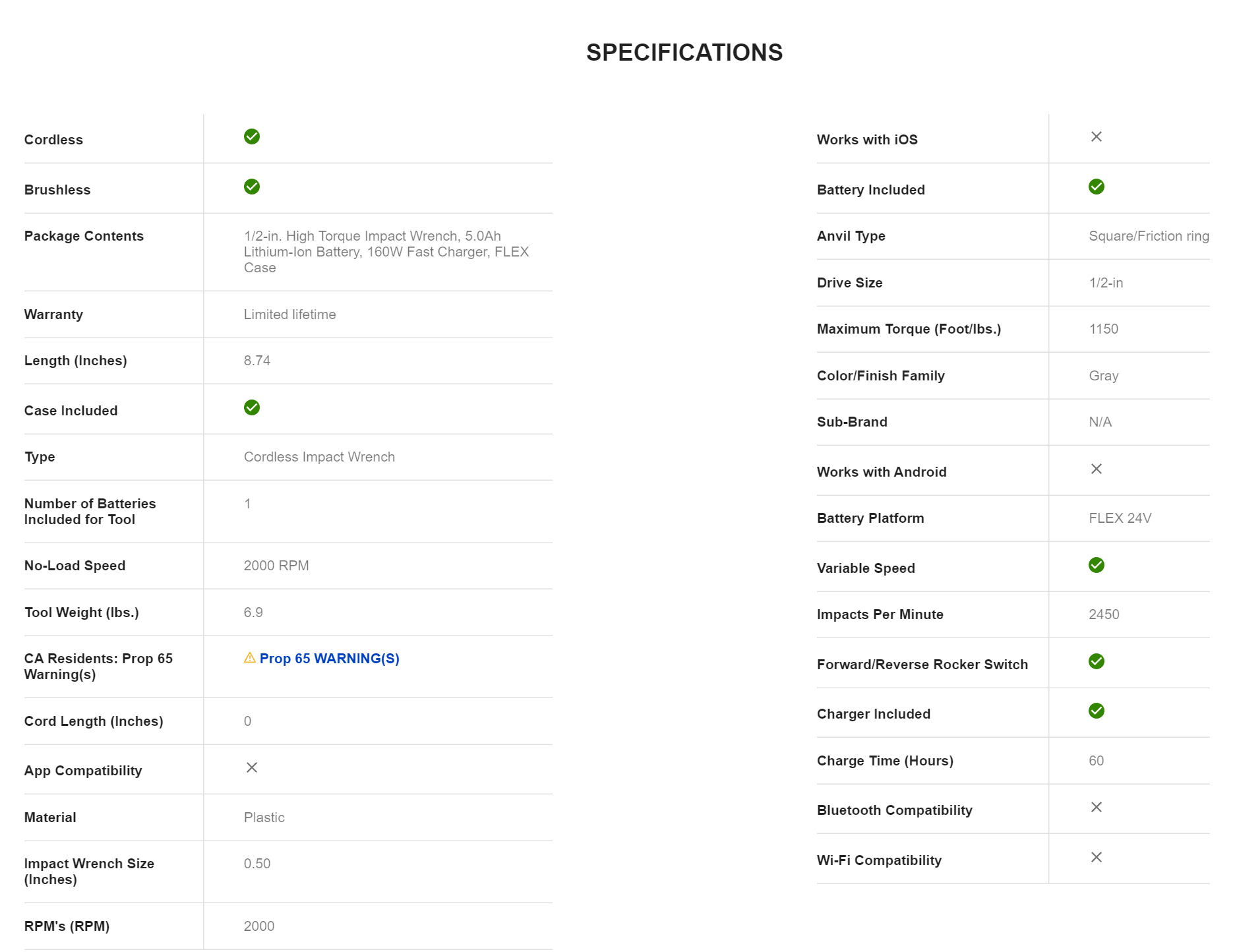Click the Wi-Fi Compatibility X icon

click(x=1097, y=857)
